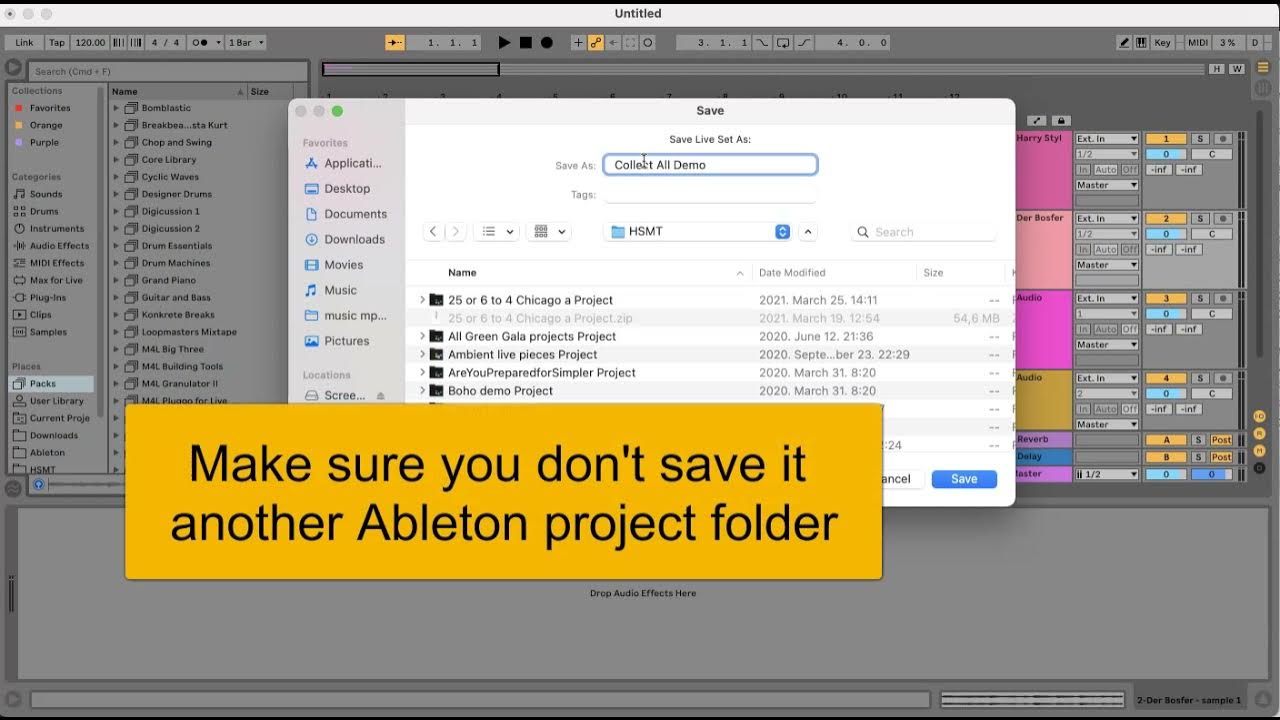Image resolution: width=1280 pixels, height=720 pixels.
Task: Select Purple collection
Action: click(44, 142)
